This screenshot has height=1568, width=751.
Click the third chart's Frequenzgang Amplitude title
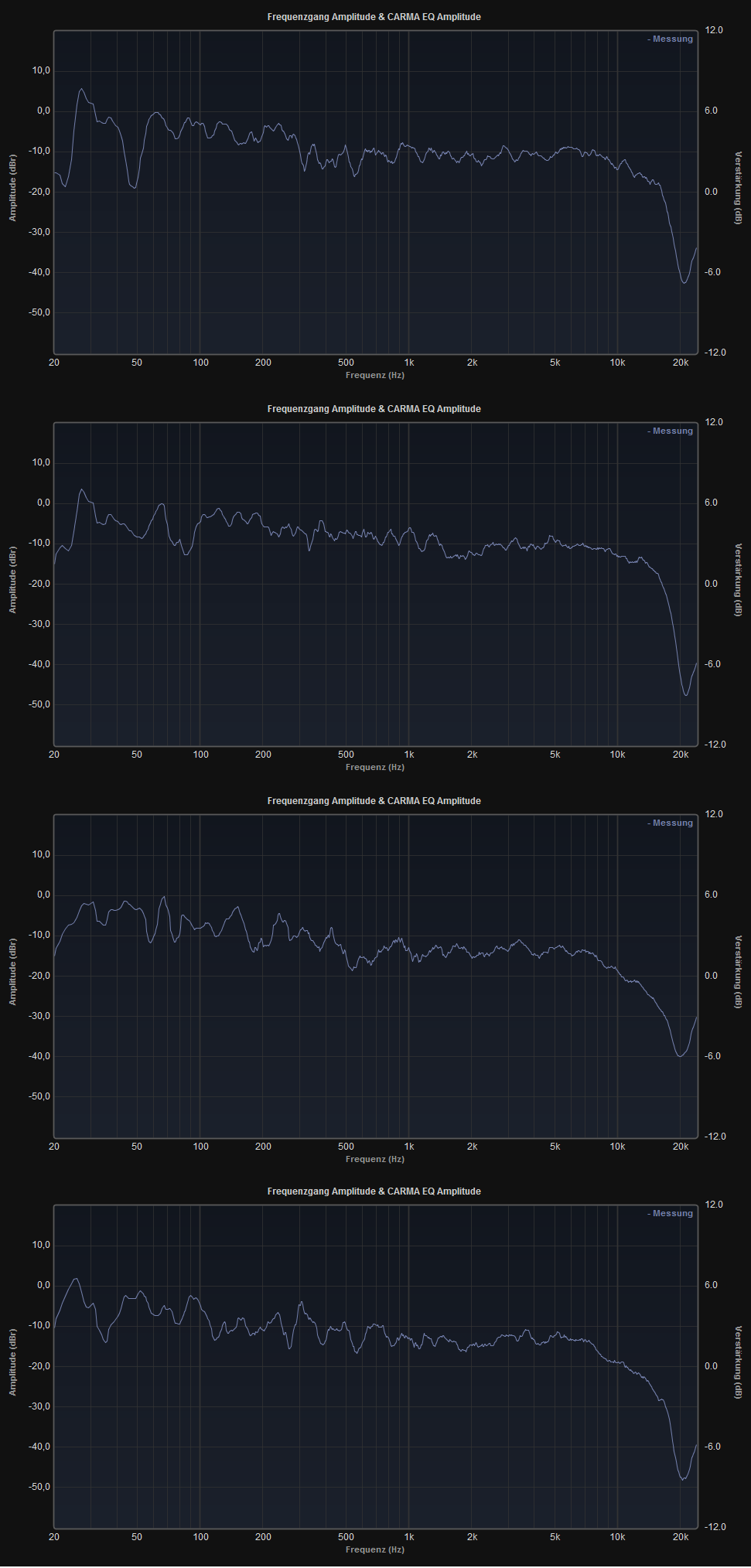click(x=374, y=801)
